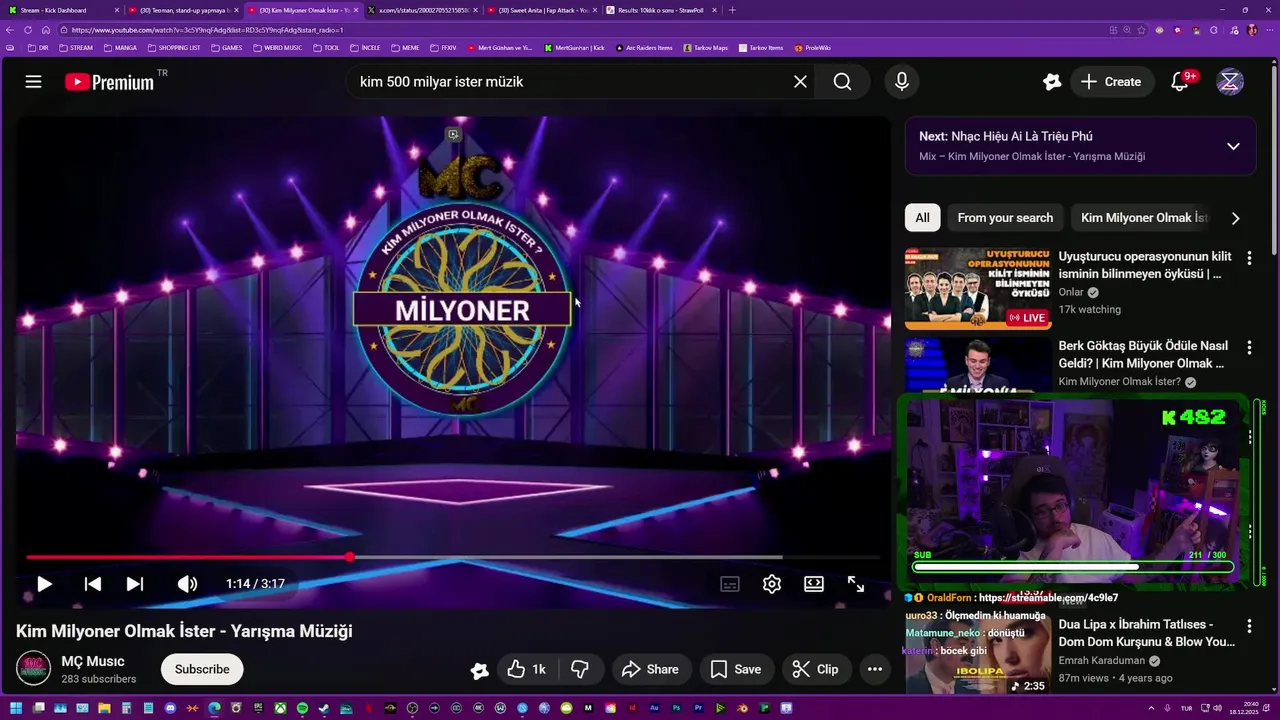Clear the search text with the X
The width and height of the screenshot is (1280, 720).
[x=800, y=82]
